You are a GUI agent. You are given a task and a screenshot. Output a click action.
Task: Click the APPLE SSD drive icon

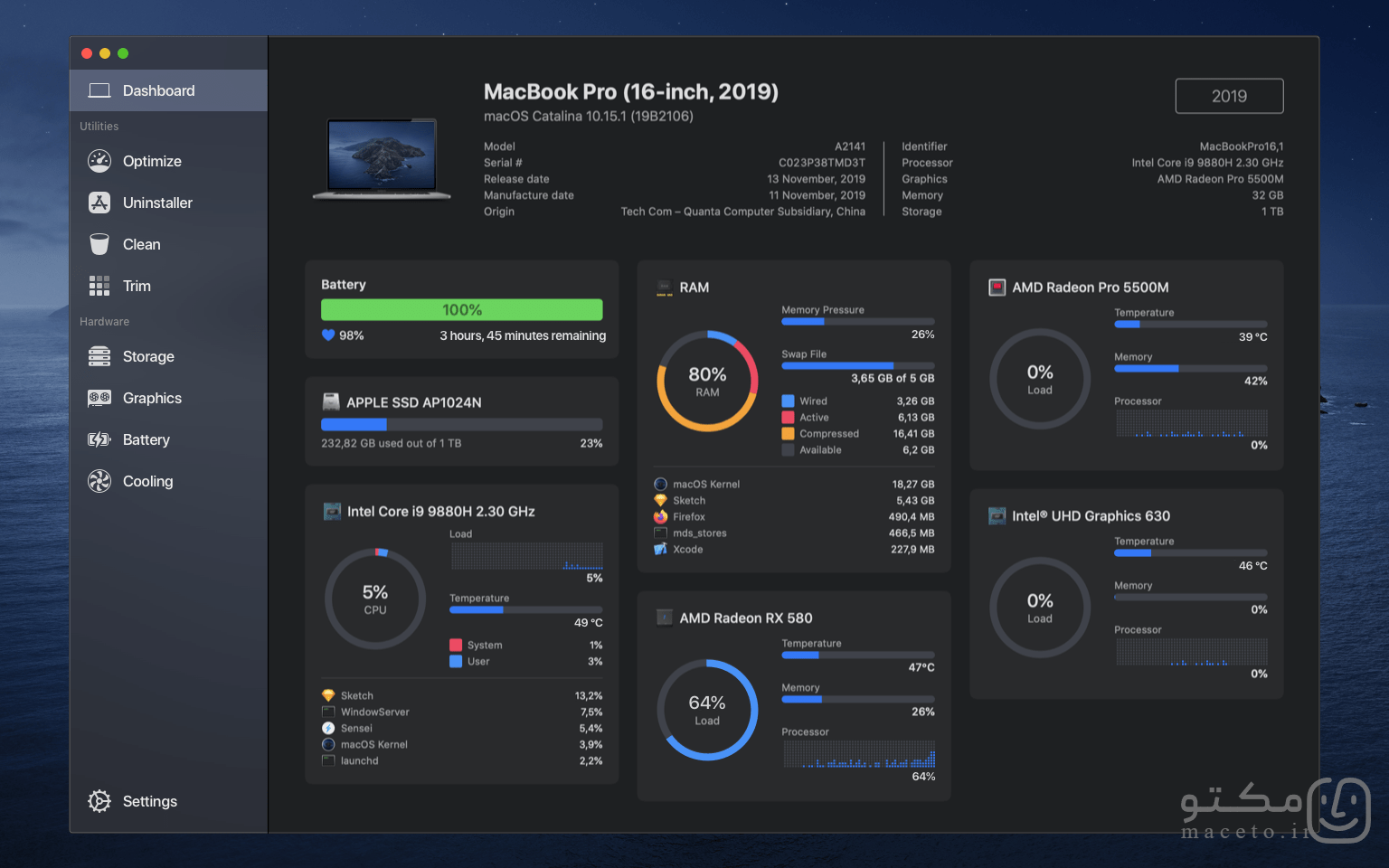point(331,402)
